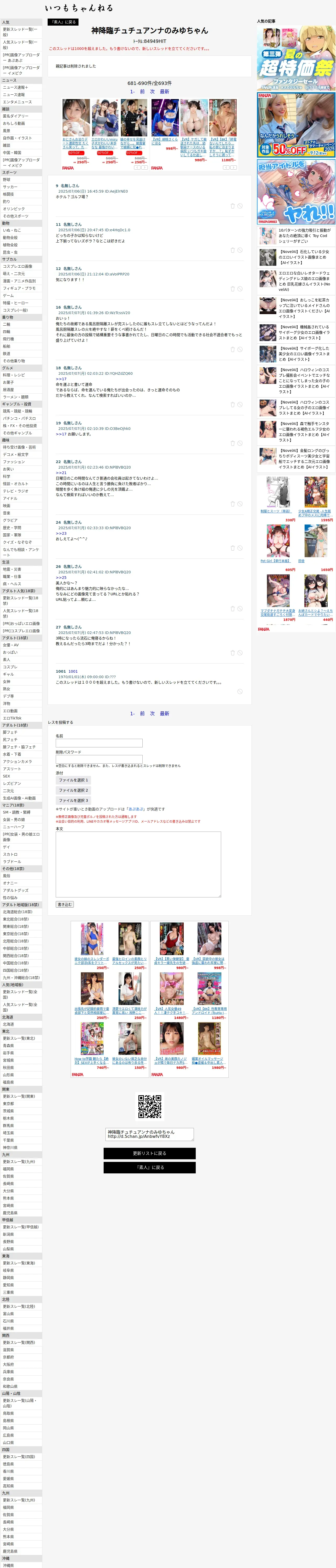336x1568 pixels.
Task: Click the block icon on post 27
Action: coord(240,653)
